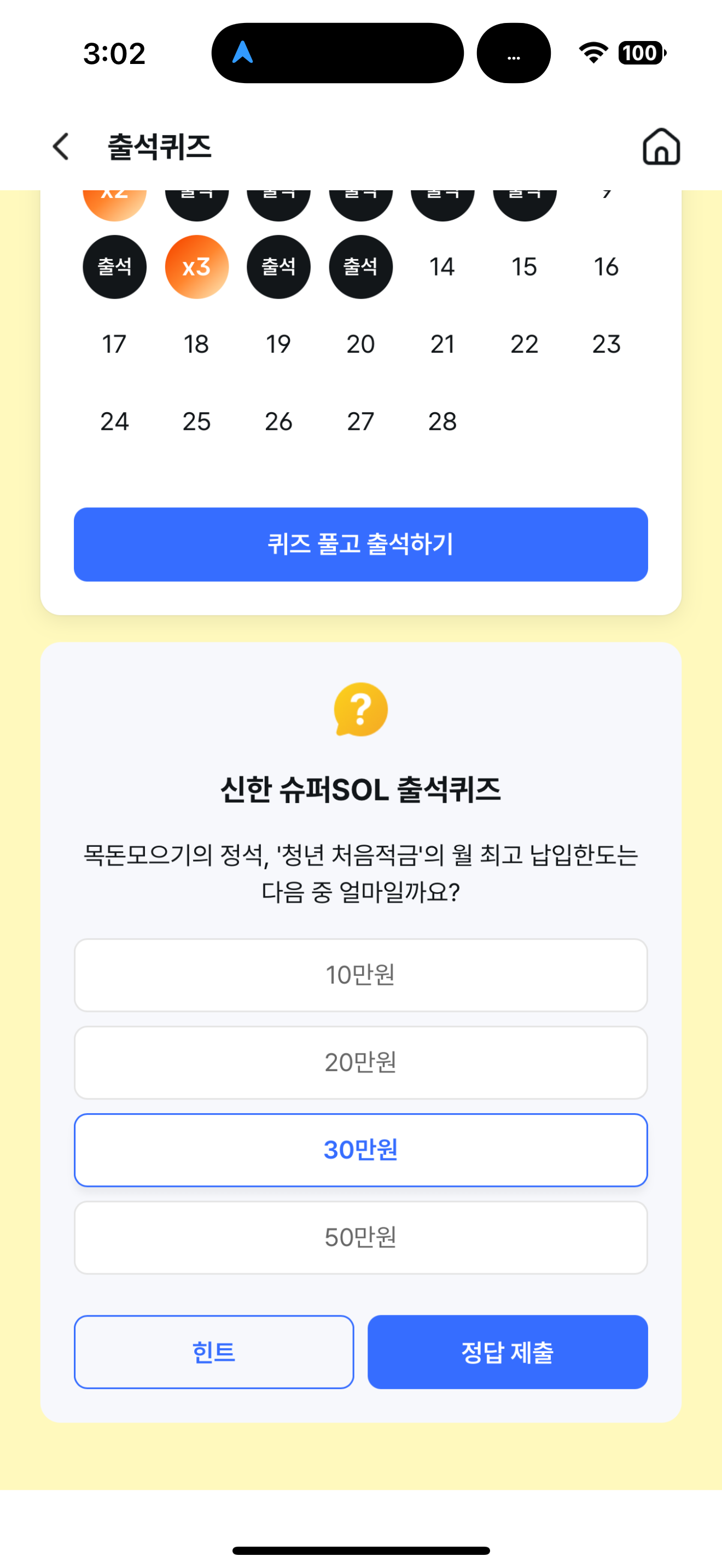The height and width of the screenshot is (1568, 722).
Task: Tap the back arrow icon
Action: click(x=61, y=147)
